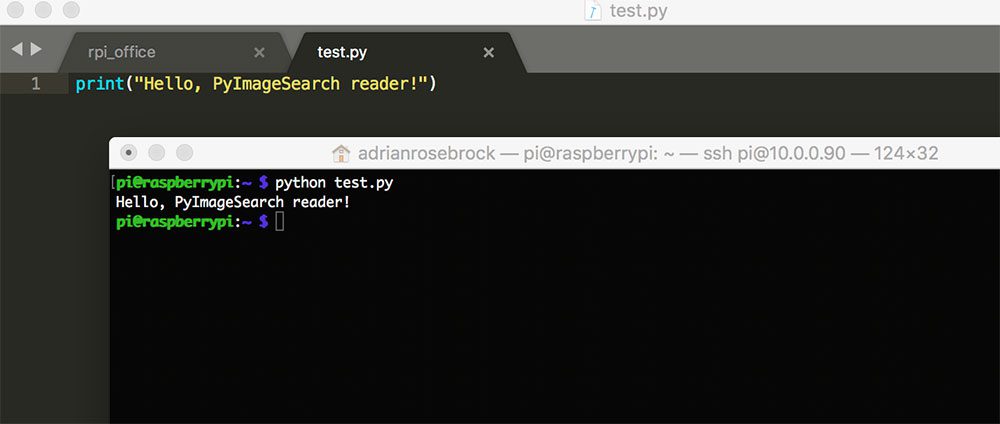Click the "python test.py" command line
The height and width of the screenshot is (424, 1000).
pyautogui.click(x=334, y=184)
